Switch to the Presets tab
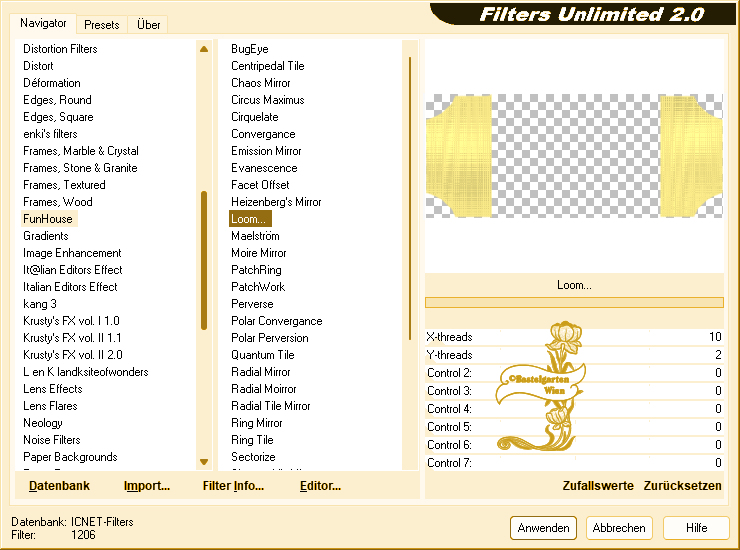 (x=101, y=25)
